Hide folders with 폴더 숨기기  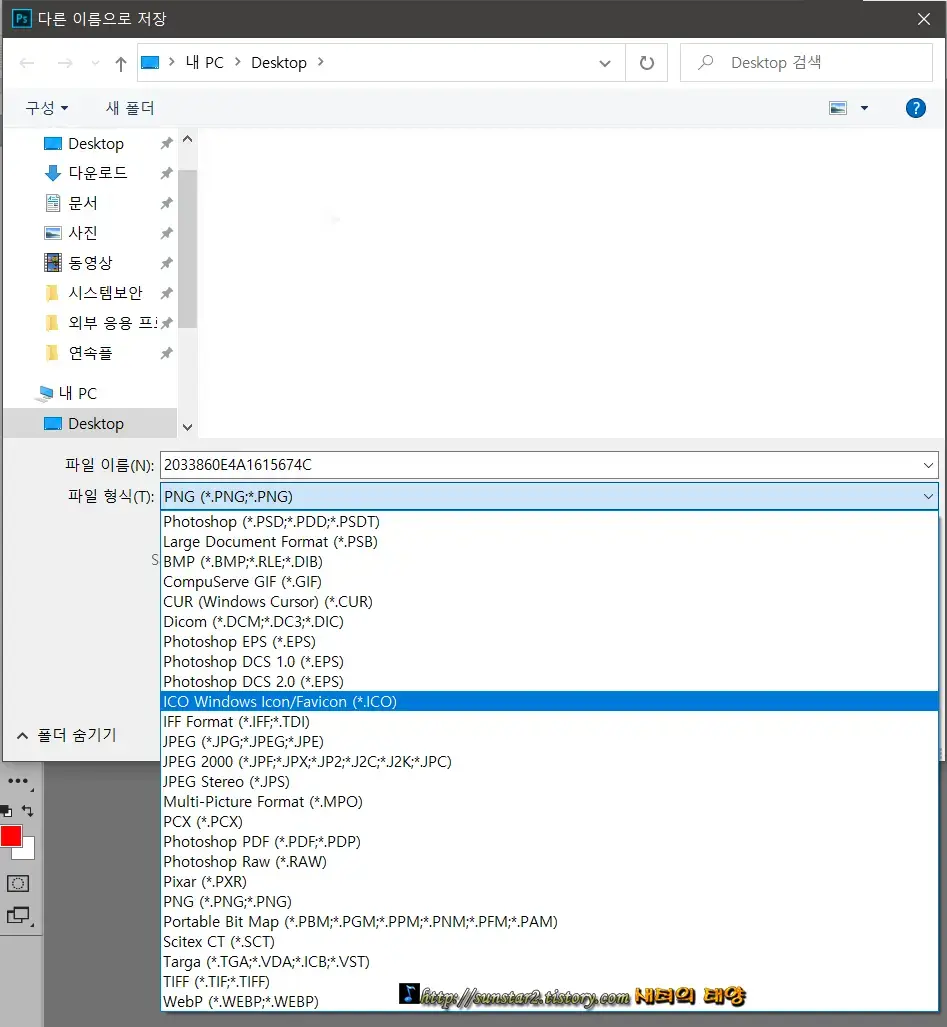click(x=67, y=736)
